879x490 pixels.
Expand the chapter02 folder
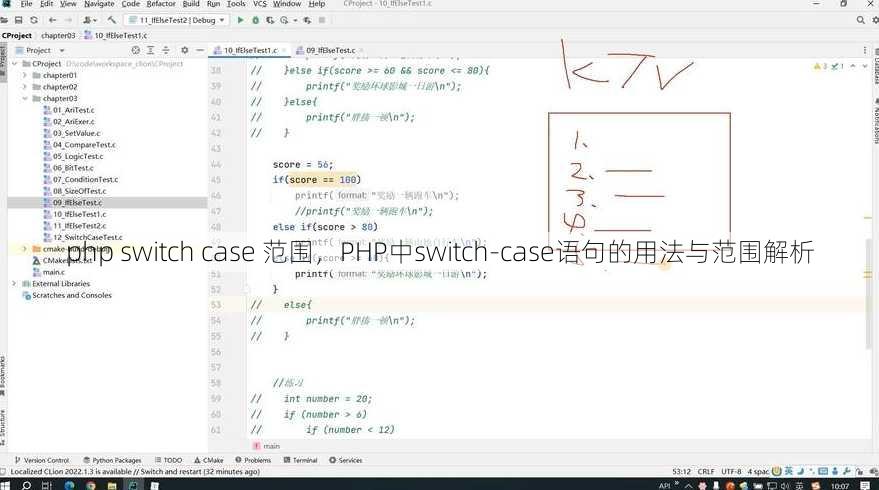[x=24, y=87]
